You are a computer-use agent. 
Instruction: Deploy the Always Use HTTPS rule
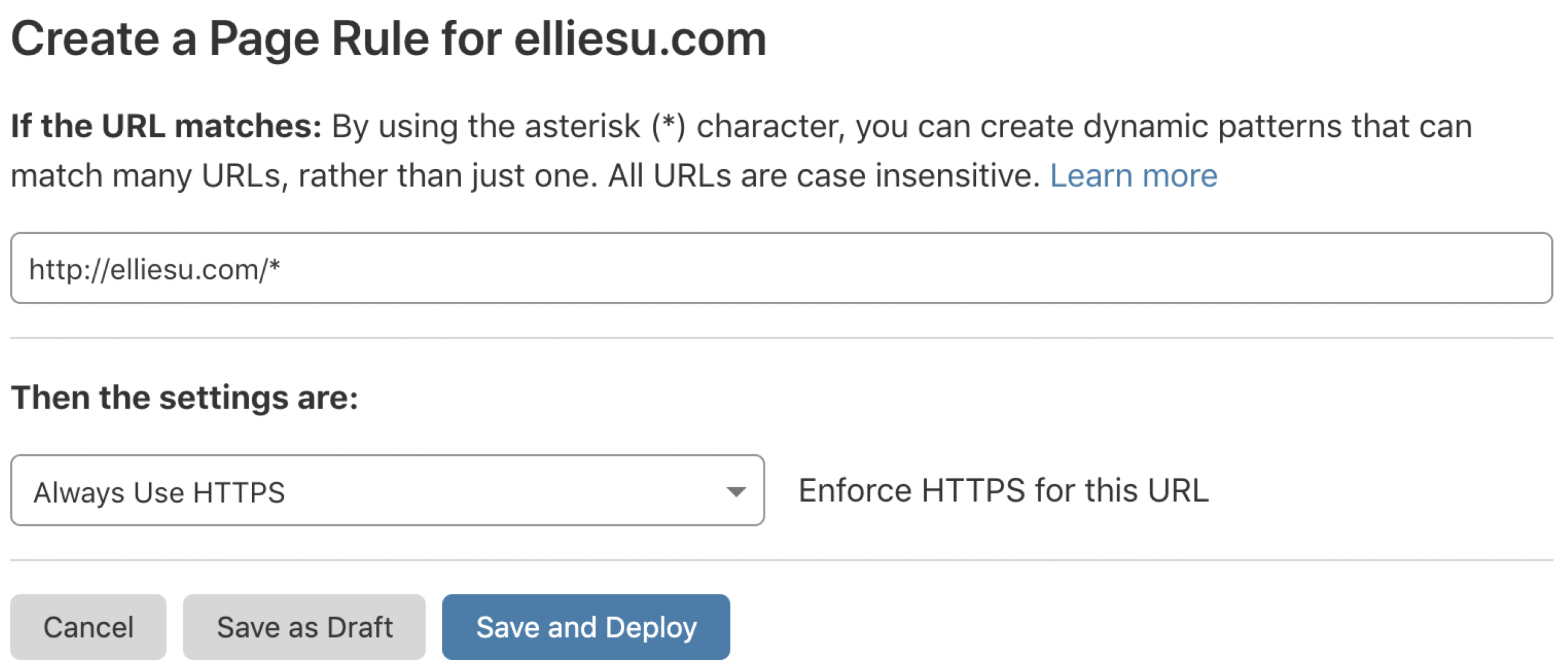pyautogui.click(x=585, y=626)
